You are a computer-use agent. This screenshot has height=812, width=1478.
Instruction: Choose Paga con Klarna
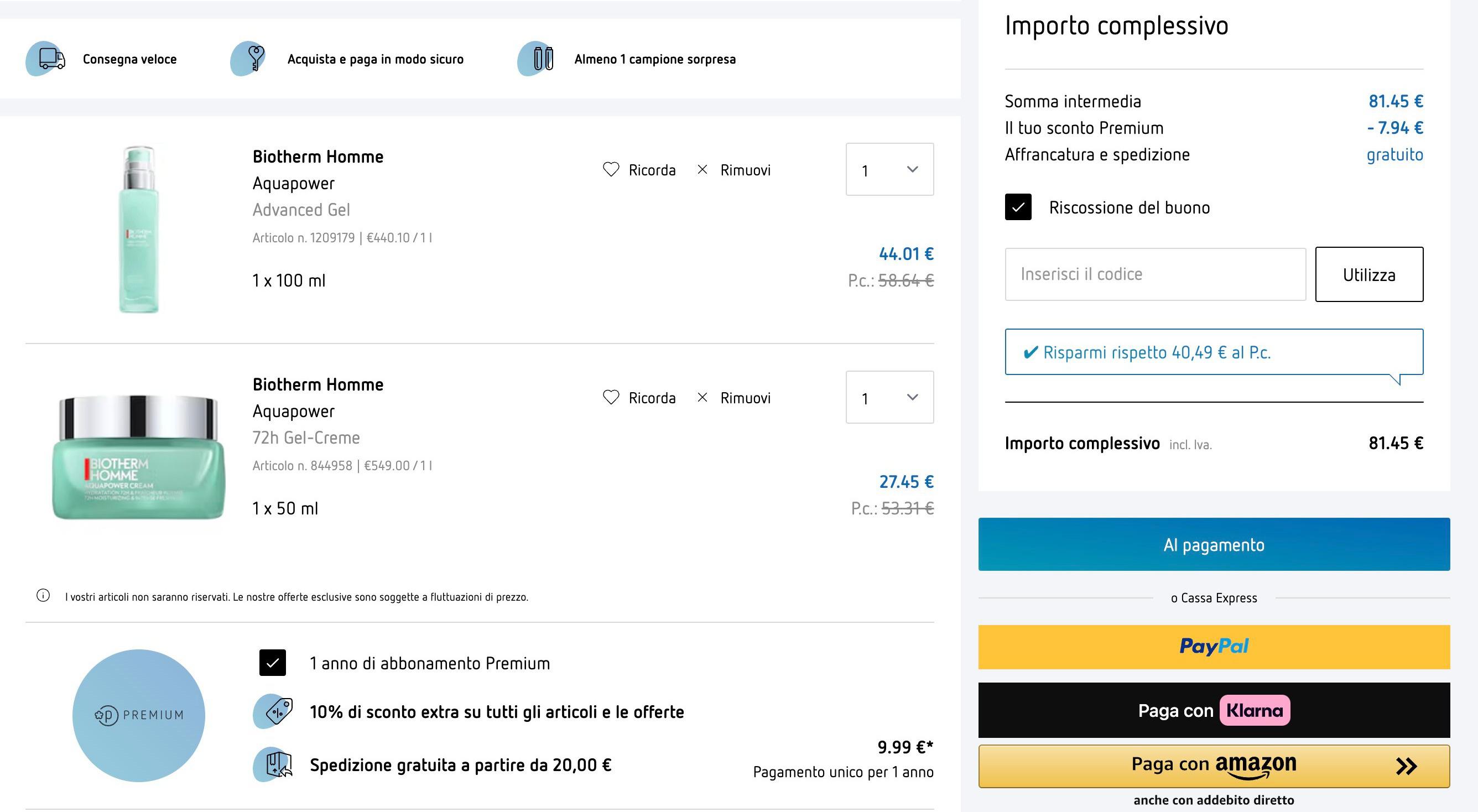(1214, 710)
